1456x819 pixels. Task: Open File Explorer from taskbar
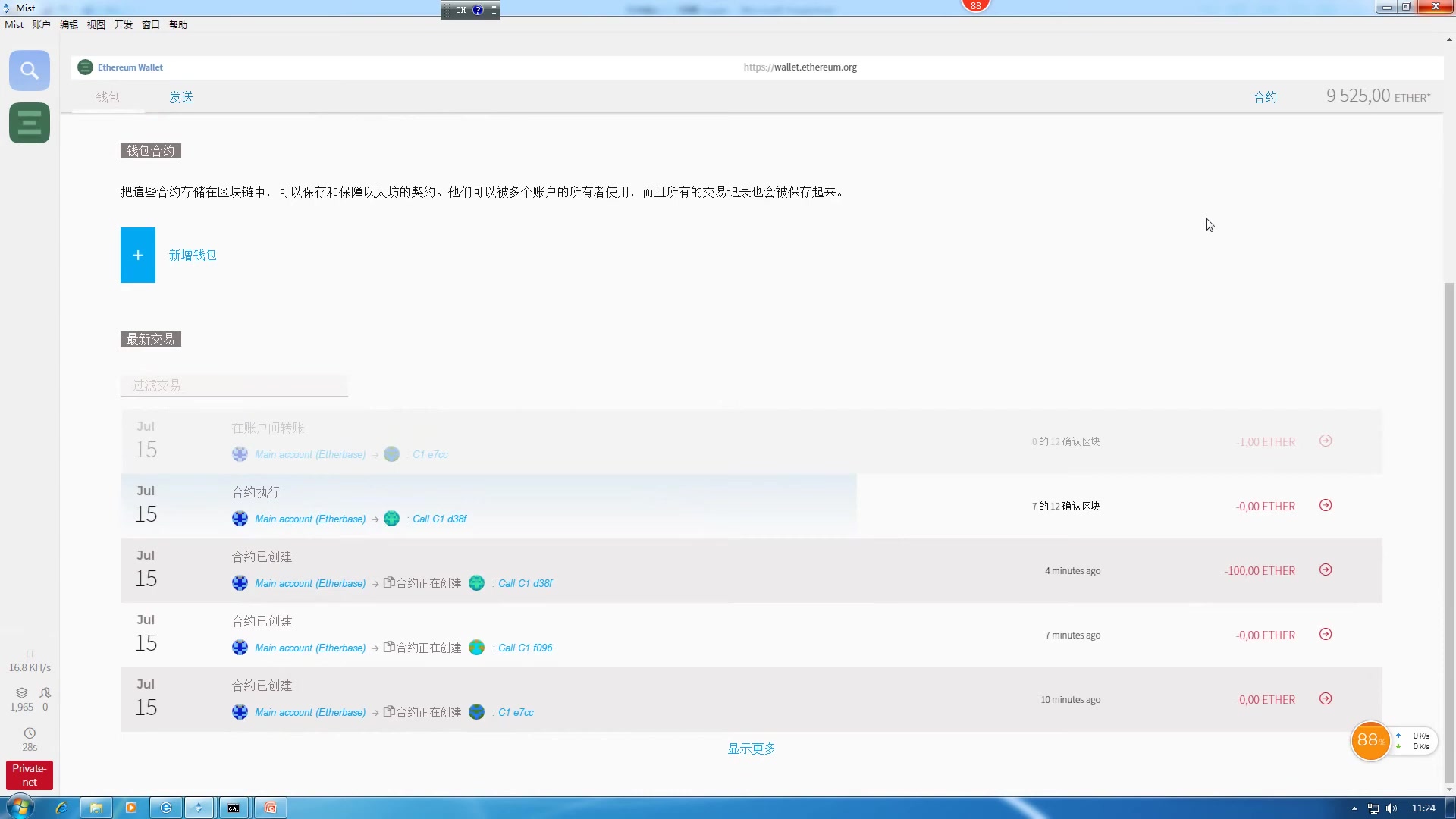(x=96, y=808)
